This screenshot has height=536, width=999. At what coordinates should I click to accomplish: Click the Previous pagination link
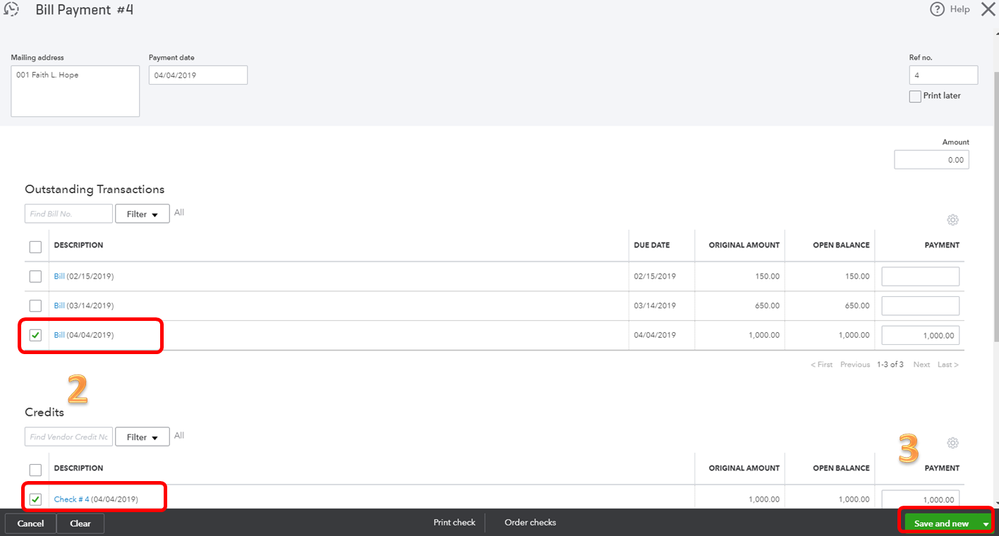tap(855, 365)
